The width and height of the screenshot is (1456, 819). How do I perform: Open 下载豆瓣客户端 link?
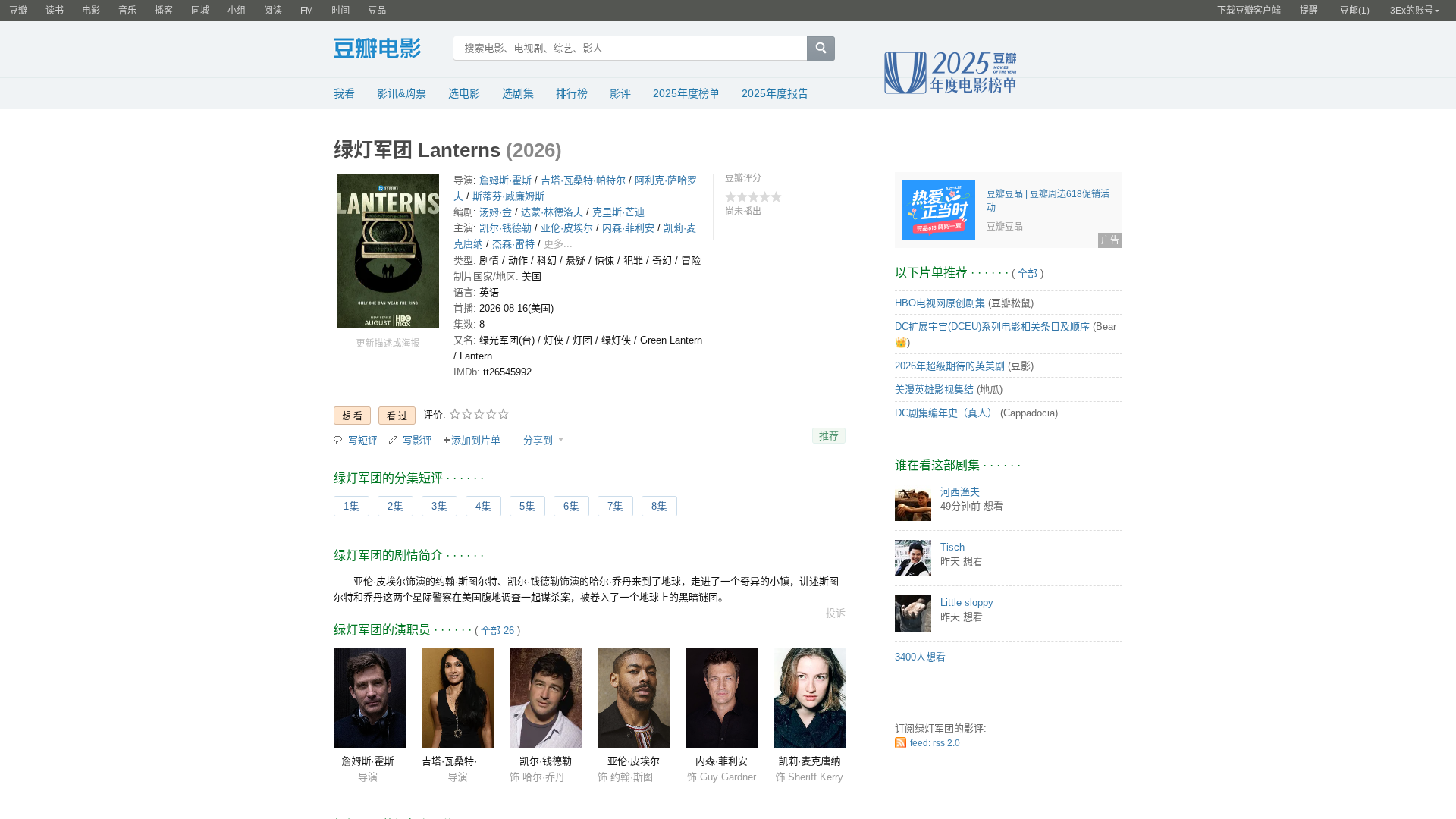pos(1249,11)
